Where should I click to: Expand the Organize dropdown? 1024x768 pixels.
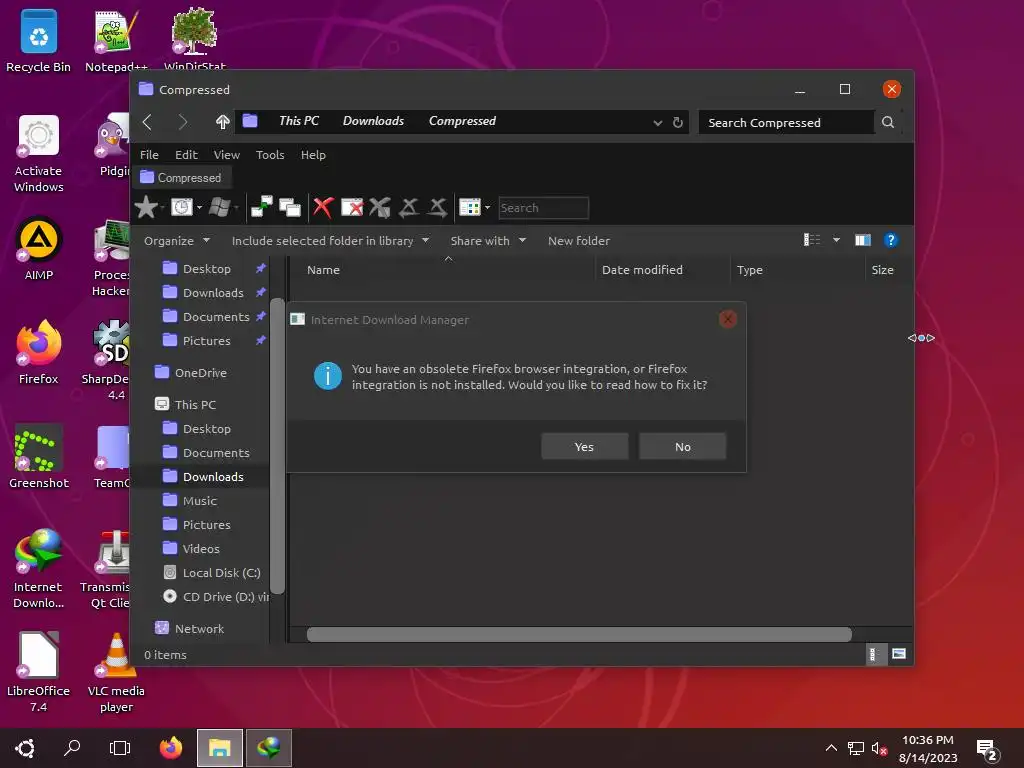point(176,240)
